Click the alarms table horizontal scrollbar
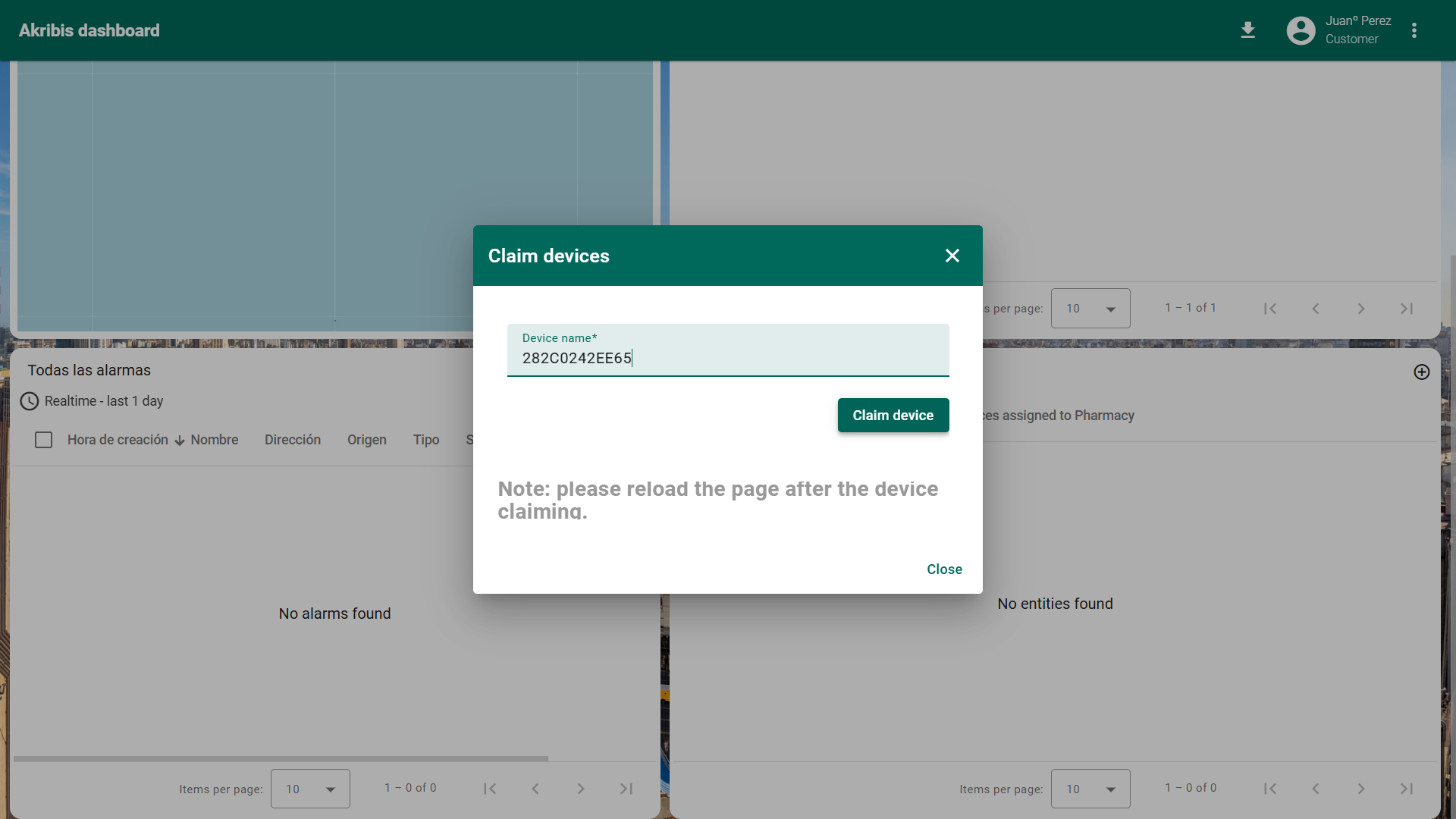 [281, 758]
